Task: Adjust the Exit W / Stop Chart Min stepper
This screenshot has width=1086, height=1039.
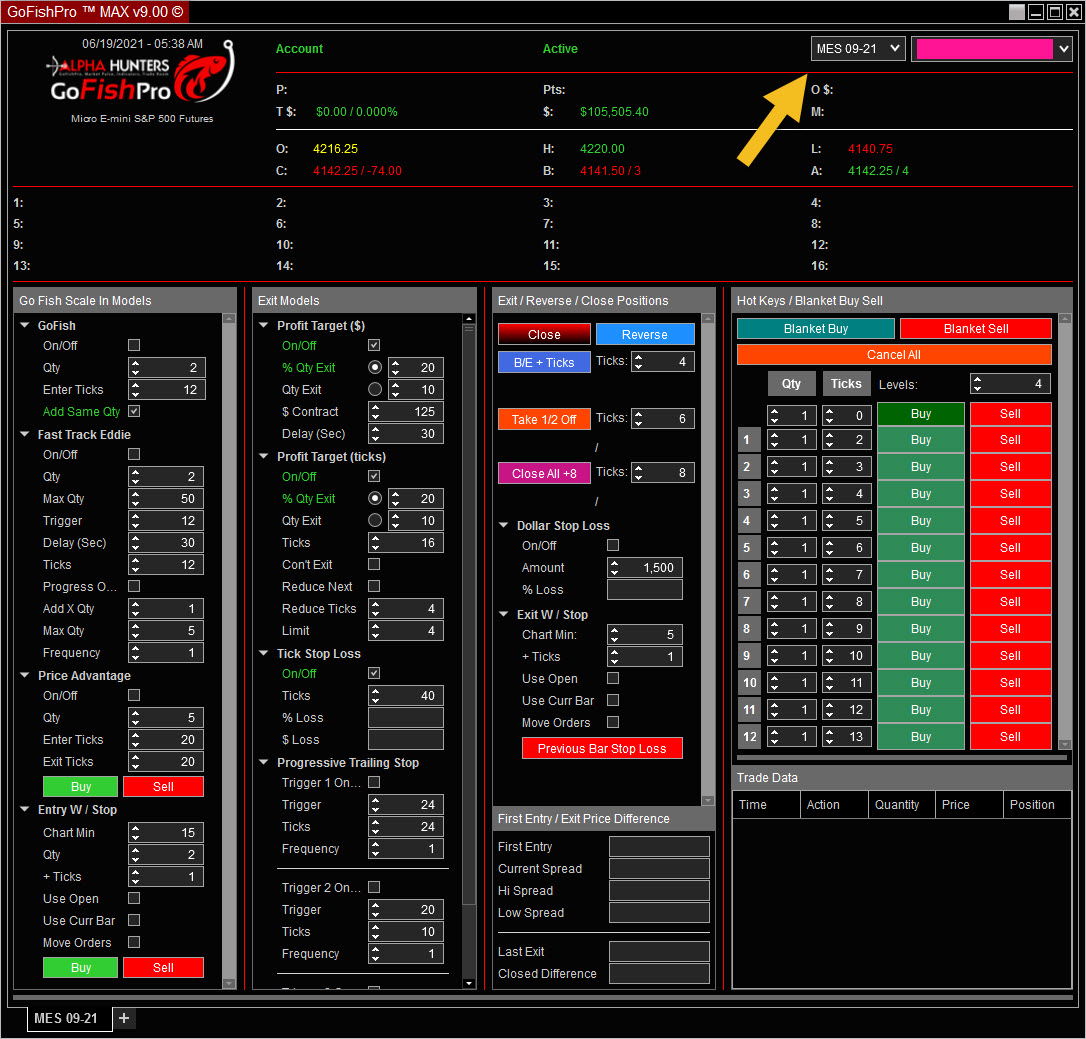Action: tap(614, 634)
